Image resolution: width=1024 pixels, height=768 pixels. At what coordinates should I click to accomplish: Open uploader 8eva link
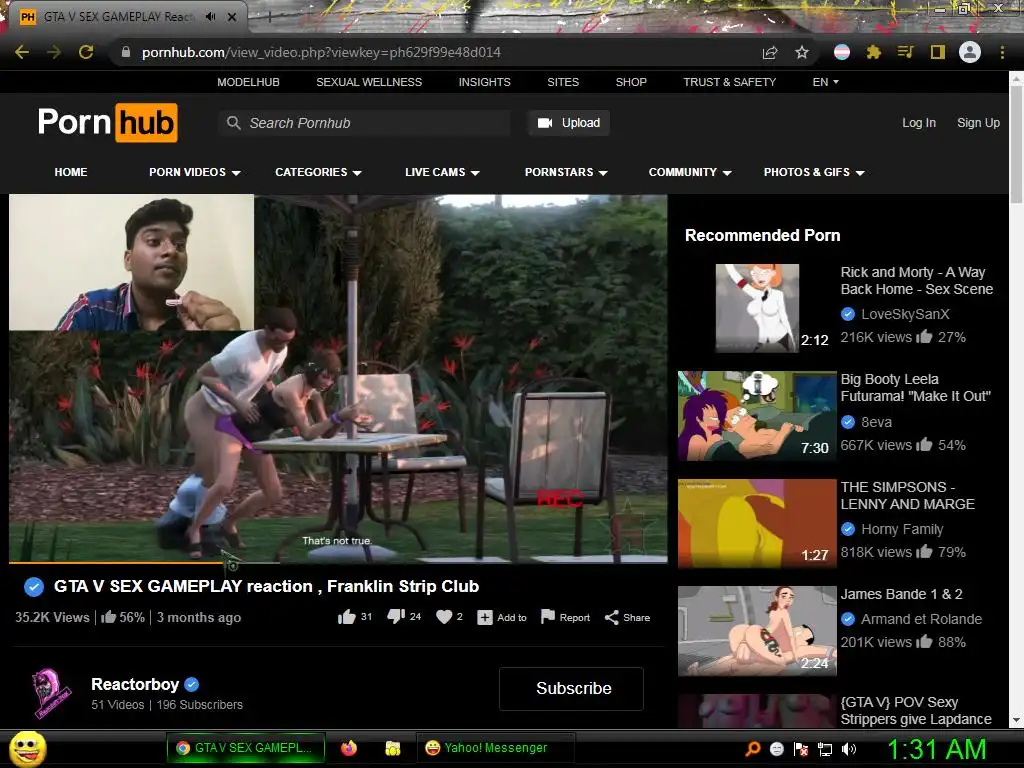coord(876,422)
